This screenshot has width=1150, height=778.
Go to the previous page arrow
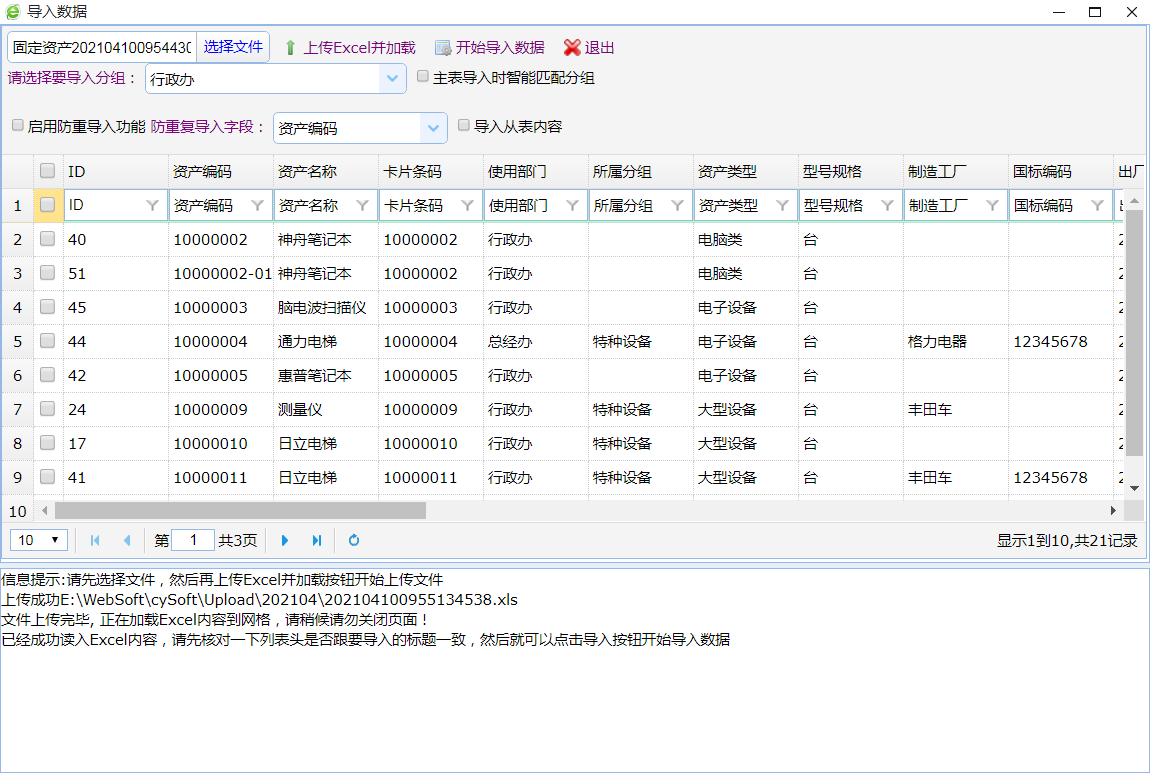[x=127, y=540]
